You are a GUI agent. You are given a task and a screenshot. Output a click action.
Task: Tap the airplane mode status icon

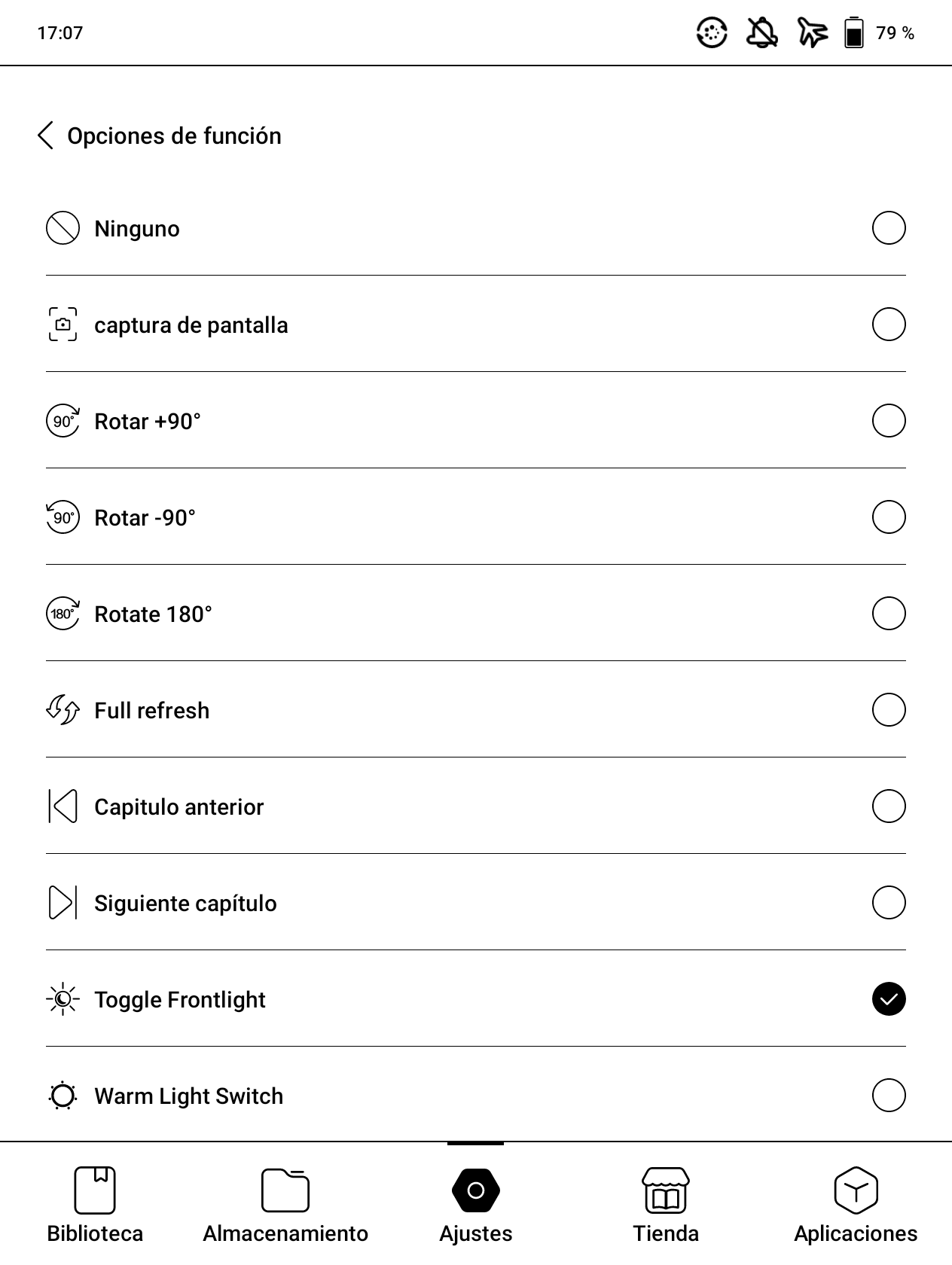[x=812, y=33]
